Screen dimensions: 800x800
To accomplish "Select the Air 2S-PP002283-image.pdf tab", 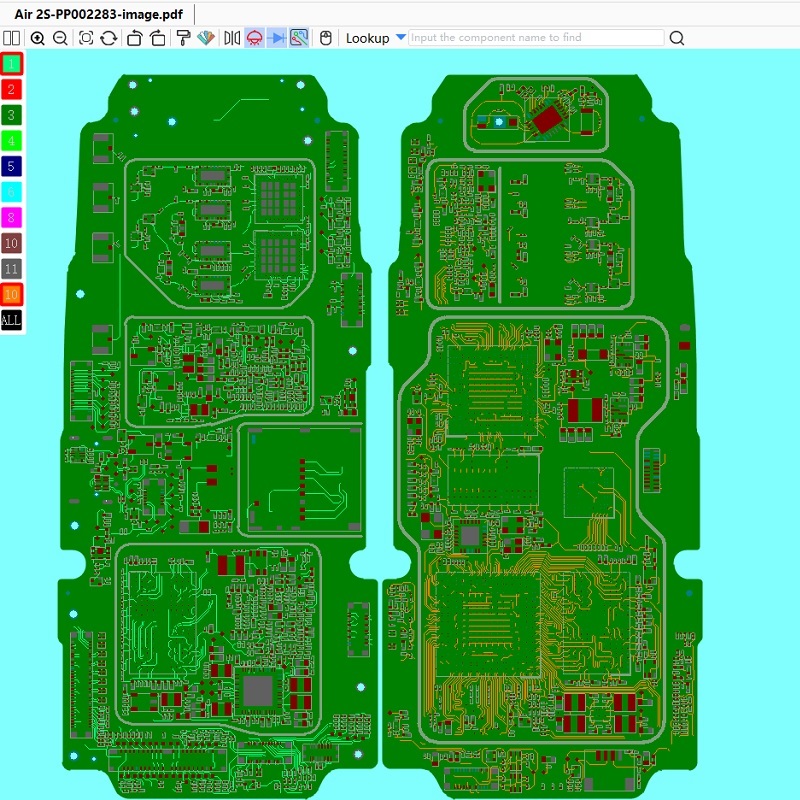I will (98, 14).
